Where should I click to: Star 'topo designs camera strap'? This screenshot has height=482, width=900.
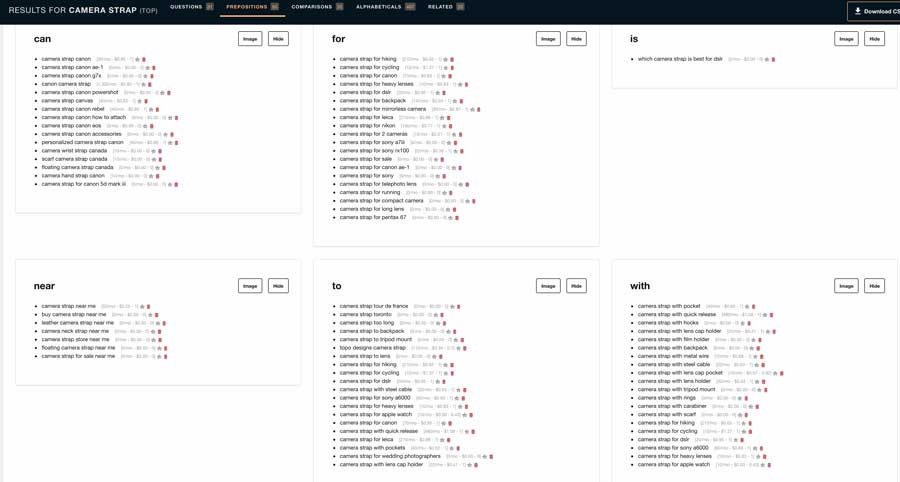458,348
